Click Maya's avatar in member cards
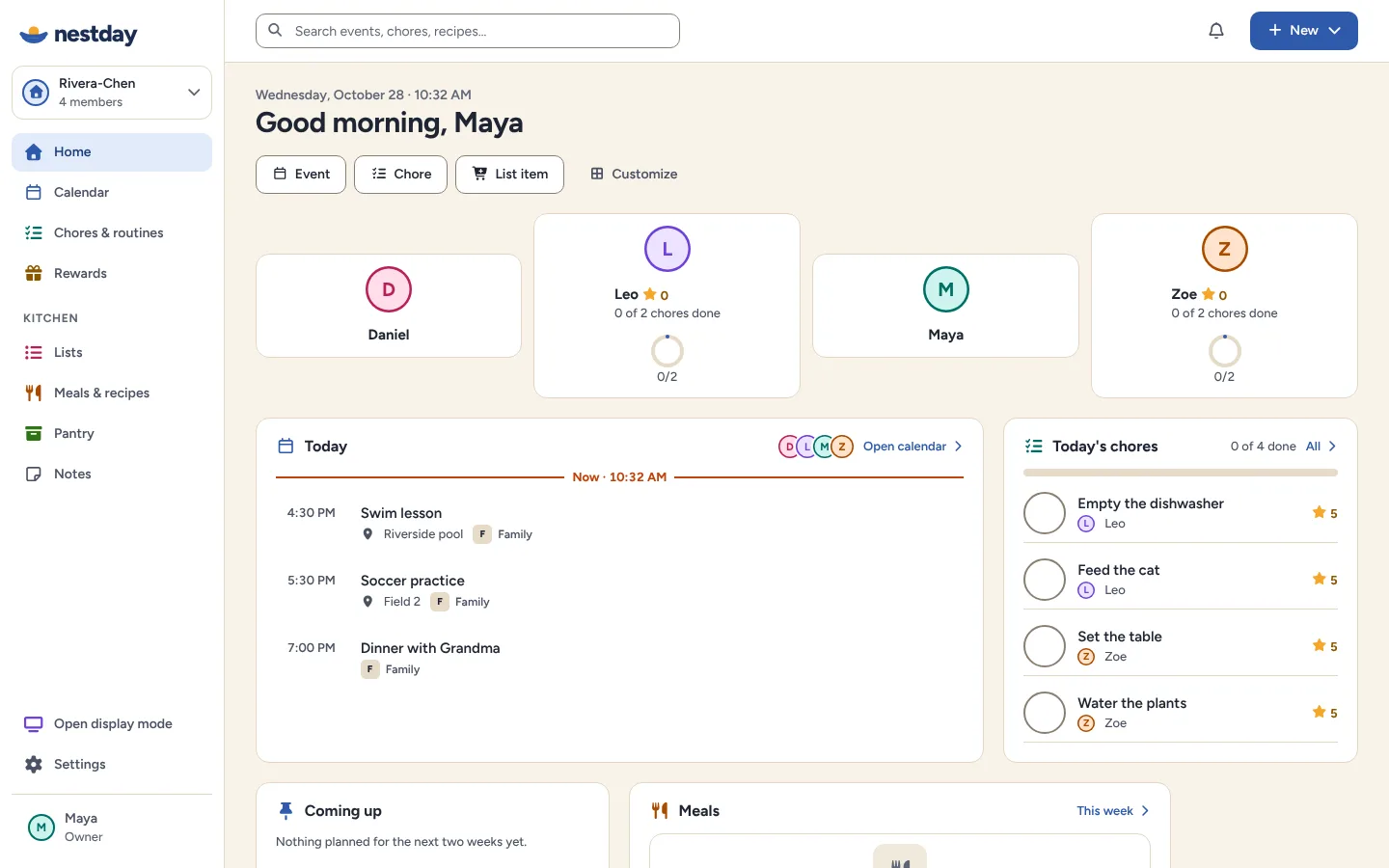Screen dimensions: 1389x868 point(946,289)
